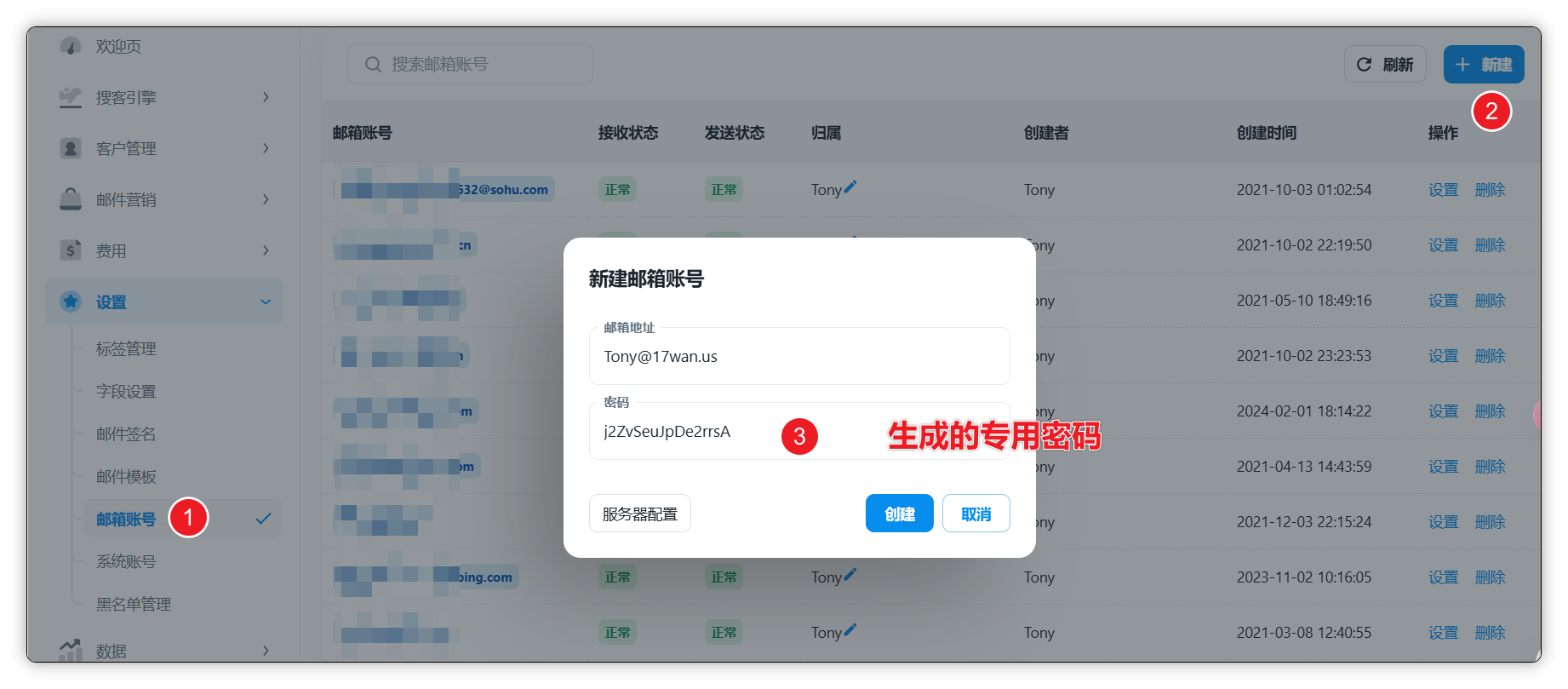The width and height of the screenshot is (1568, 689).
Task: Click the 创建 button in the dialog
Action: pyautogui.click(x=900, y=514)
